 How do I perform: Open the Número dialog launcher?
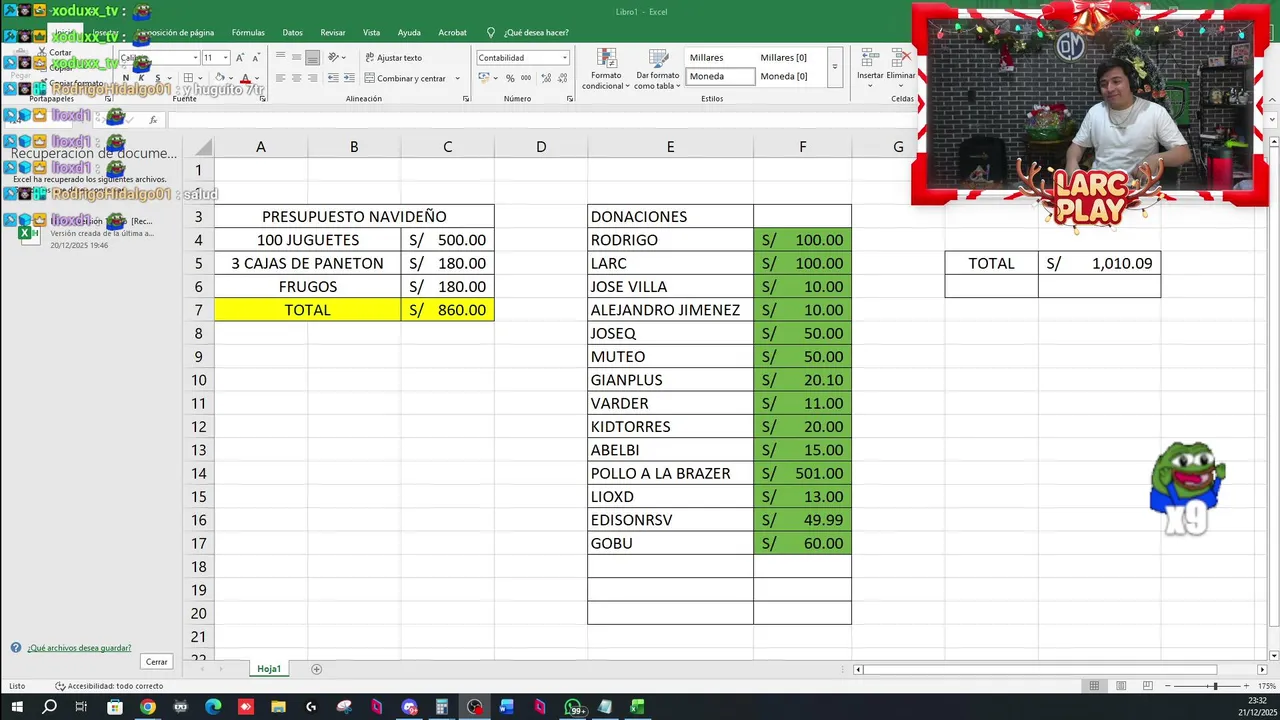[570, 99]
